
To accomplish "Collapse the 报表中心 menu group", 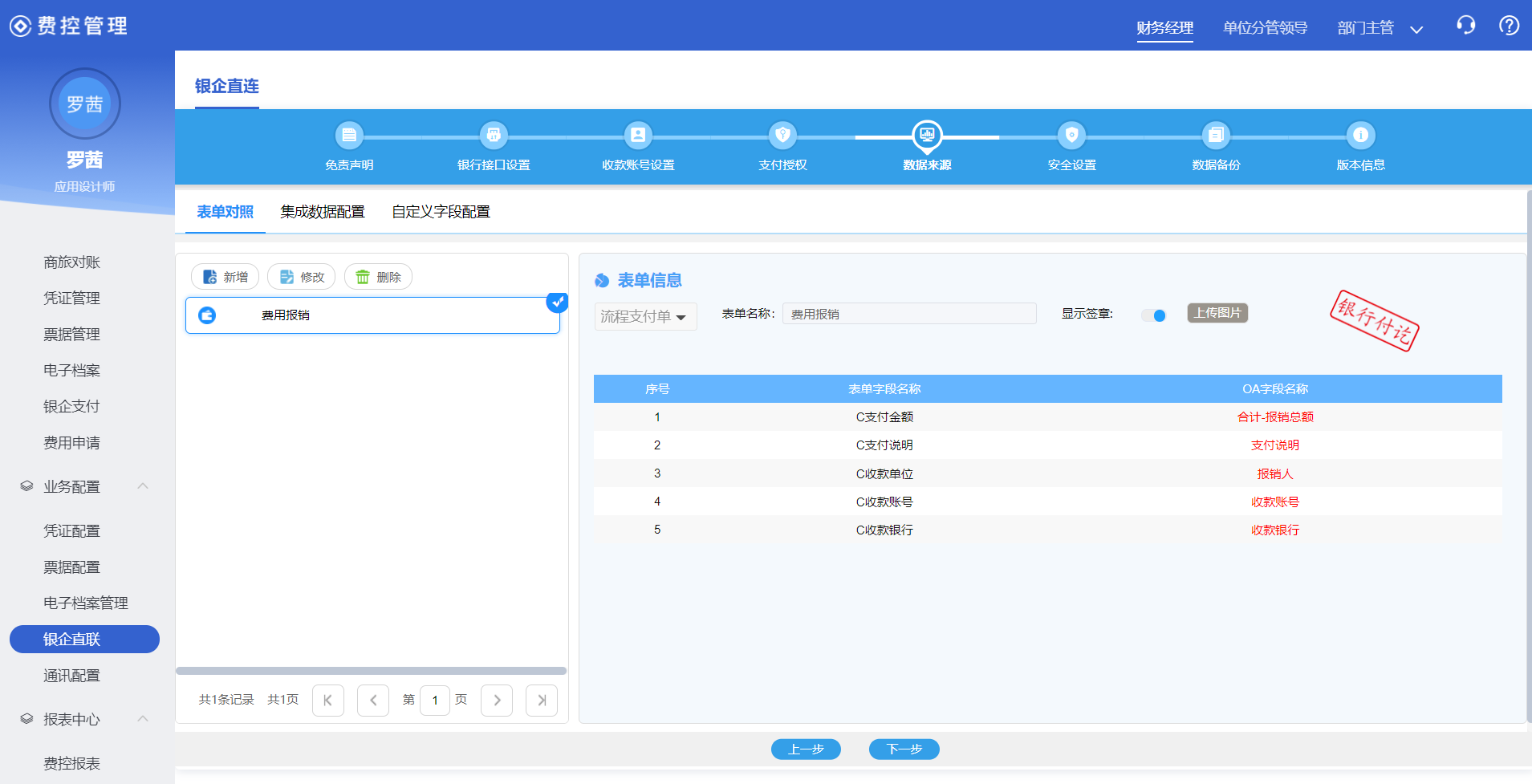I will tap(143, 719).
